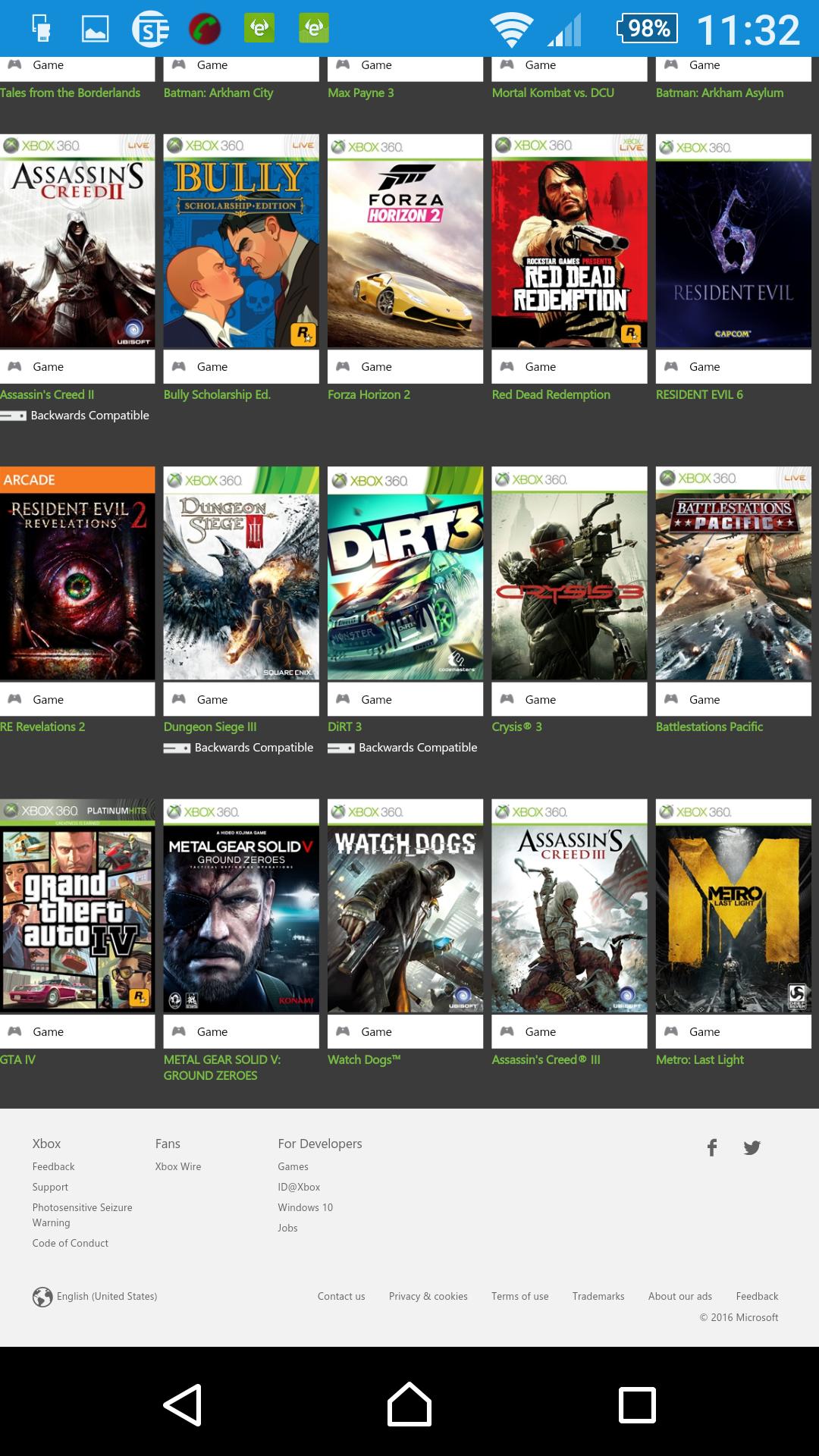819x1456 pixels.
Task: Open the Bully Scholarship Edition cover art
Action: (241, 241)
